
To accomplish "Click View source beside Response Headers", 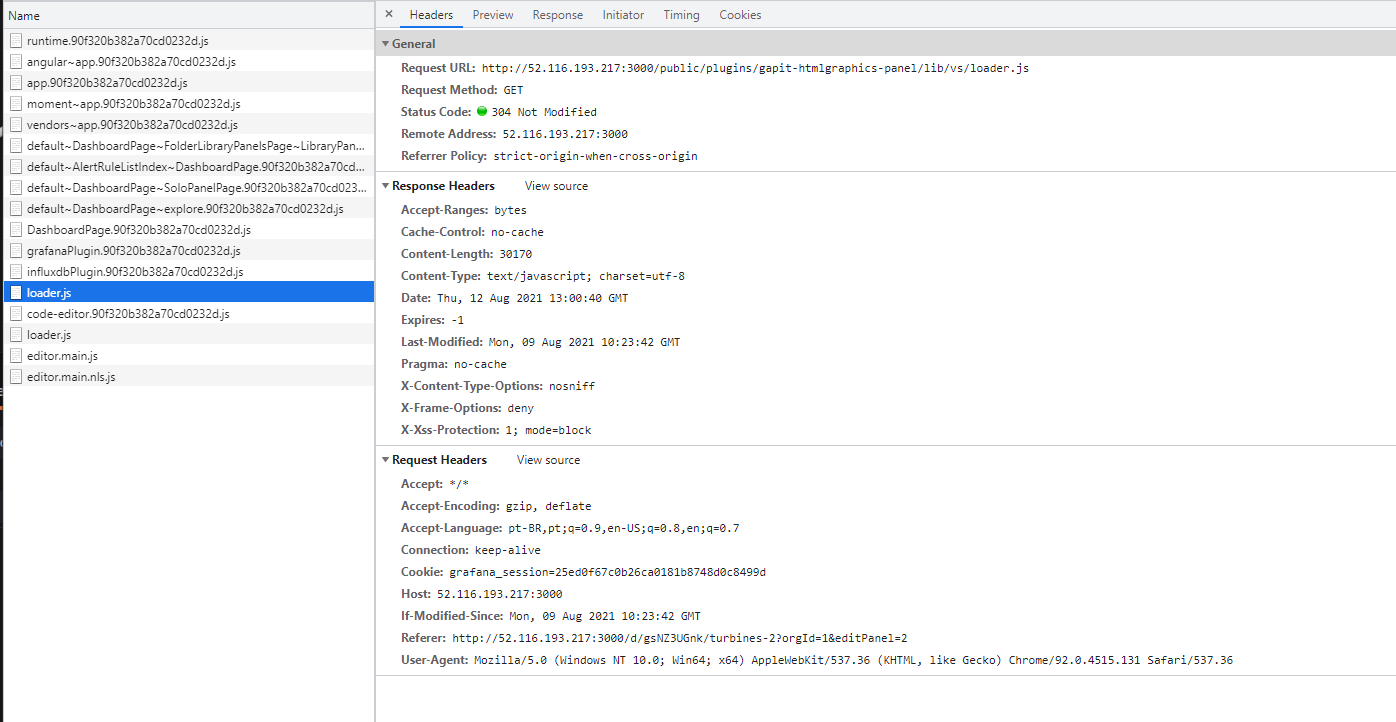I will pos(556,185).
